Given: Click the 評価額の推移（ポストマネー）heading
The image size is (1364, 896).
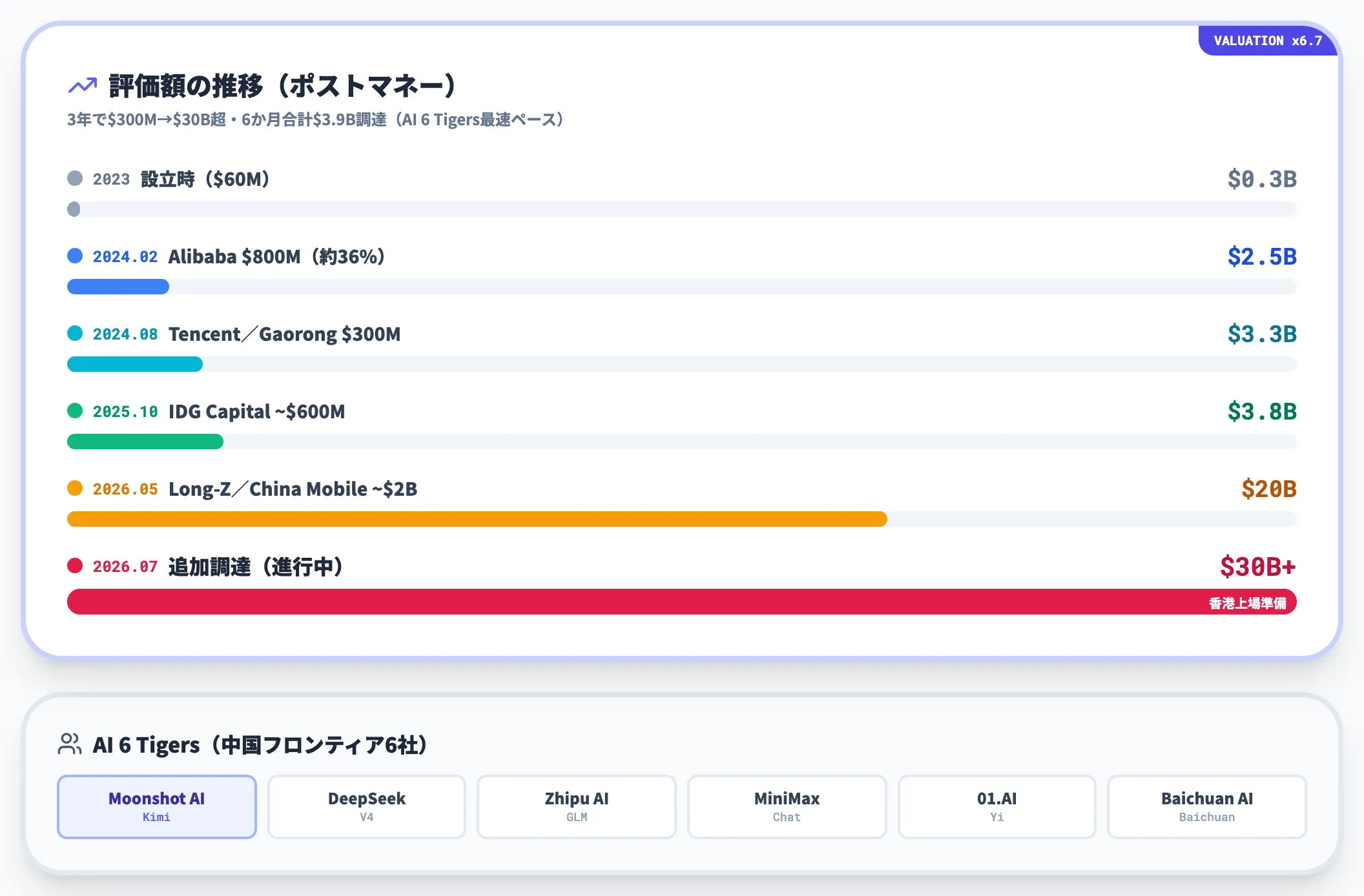Looking at the screenshot, I should [284, 86].
